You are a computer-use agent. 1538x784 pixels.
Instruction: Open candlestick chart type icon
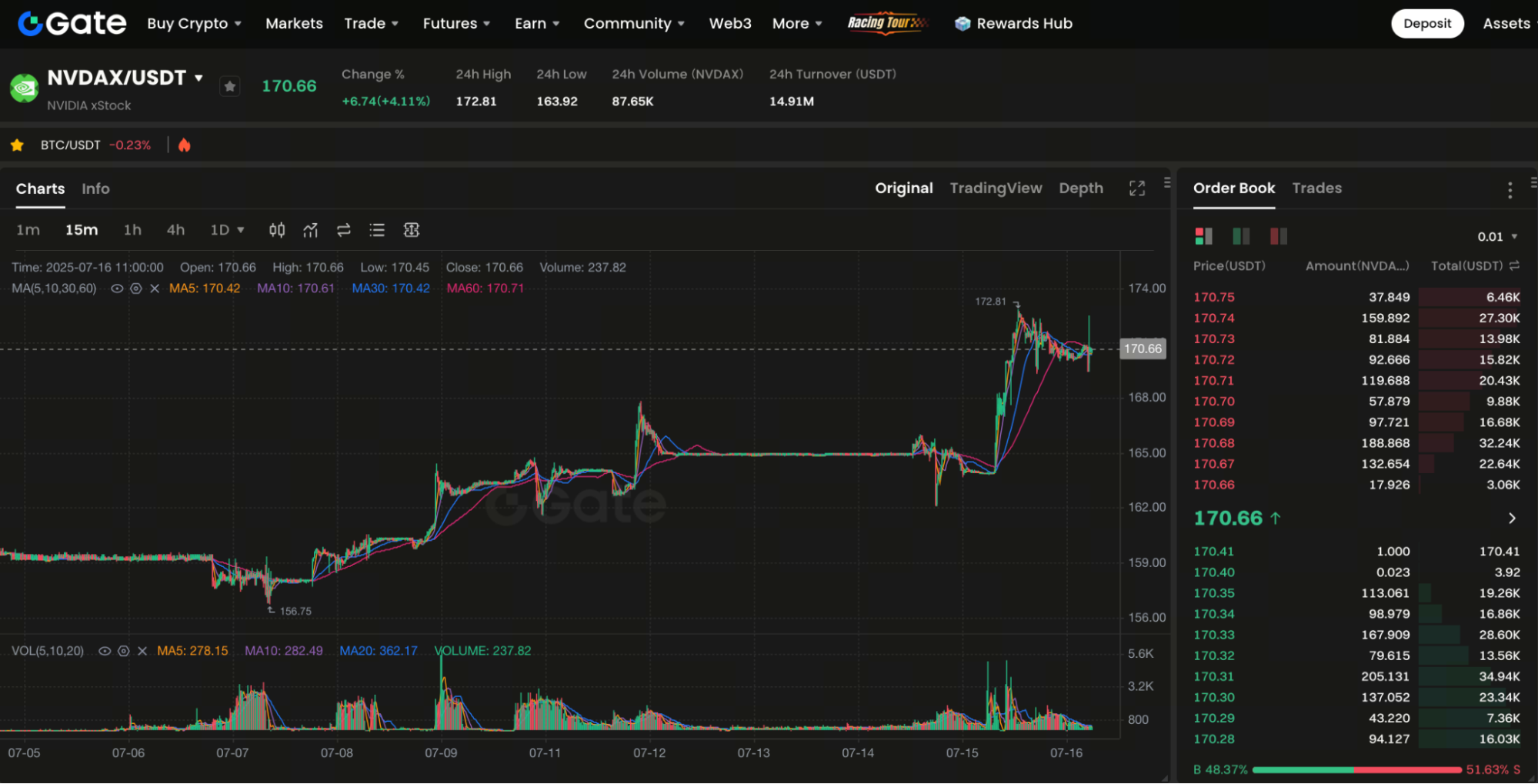[277, 230]
